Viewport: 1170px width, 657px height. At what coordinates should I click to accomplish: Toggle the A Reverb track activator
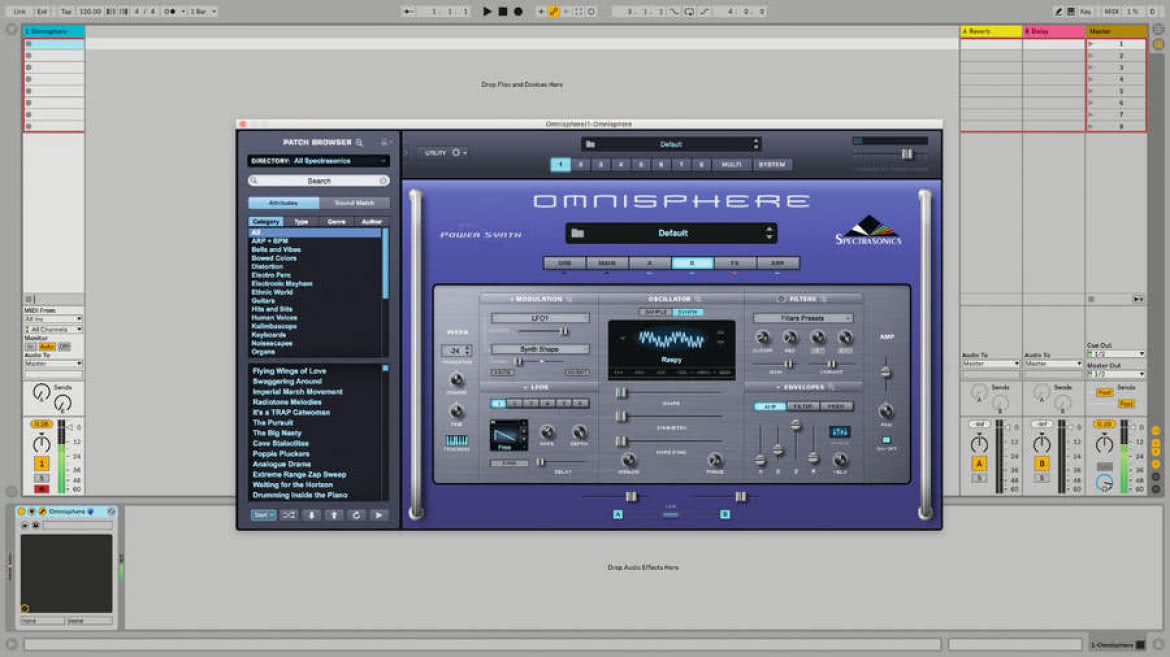979,464
